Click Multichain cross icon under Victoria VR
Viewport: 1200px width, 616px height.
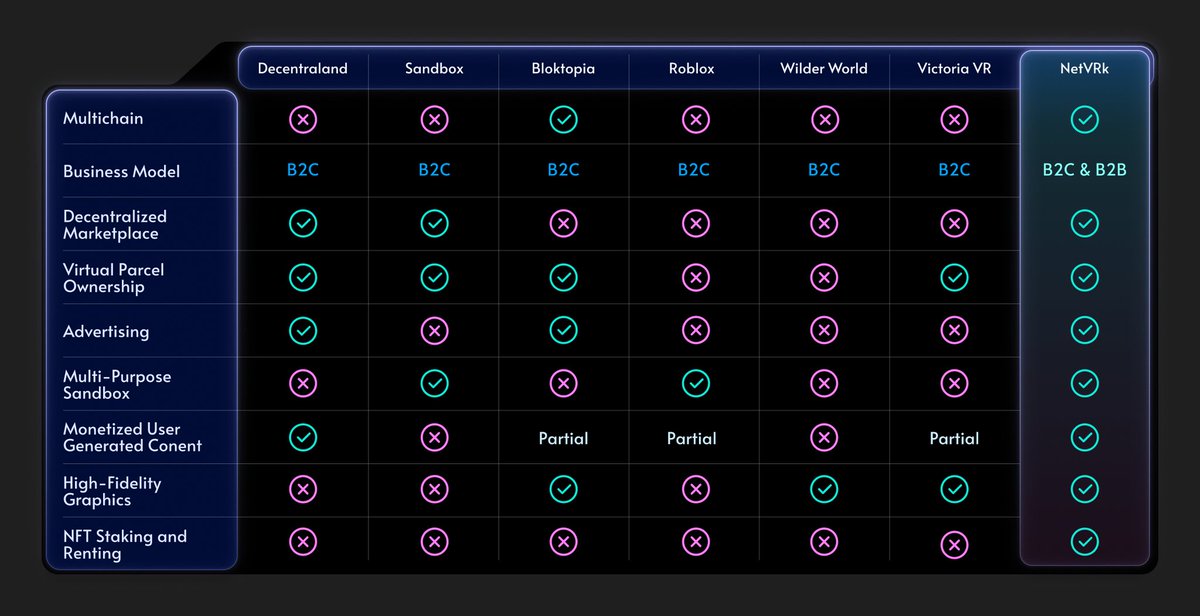[x=954, y=121]
